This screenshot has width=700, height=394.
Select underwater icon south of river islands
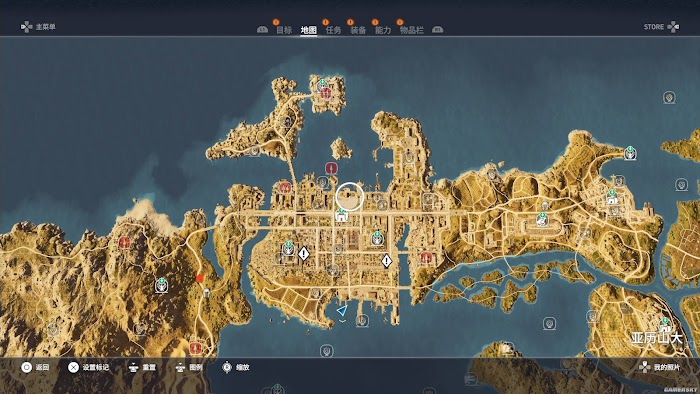[x=549, y=323]
